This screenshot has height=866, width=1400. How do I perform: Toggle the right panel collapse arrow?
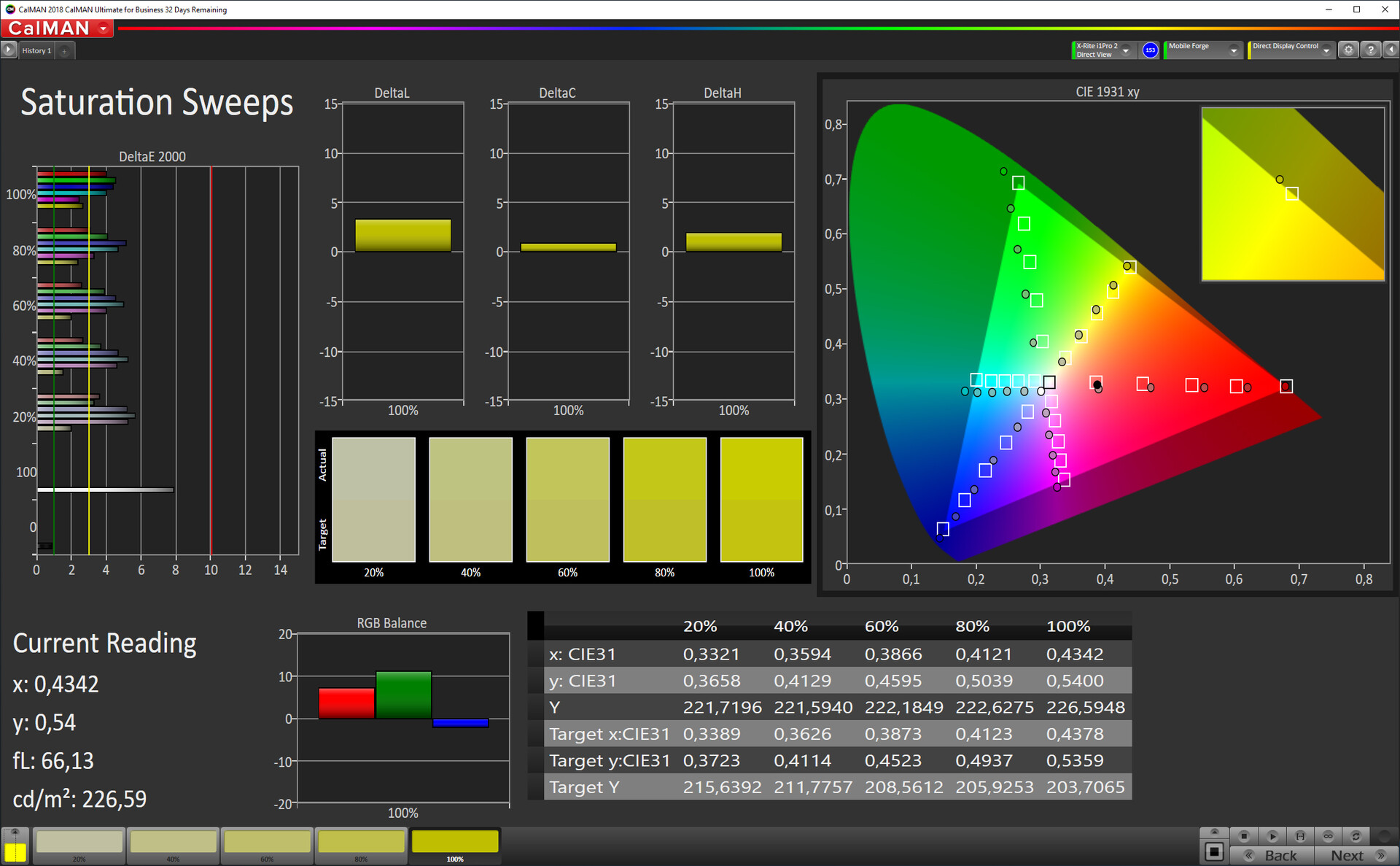coord(1391,50)
